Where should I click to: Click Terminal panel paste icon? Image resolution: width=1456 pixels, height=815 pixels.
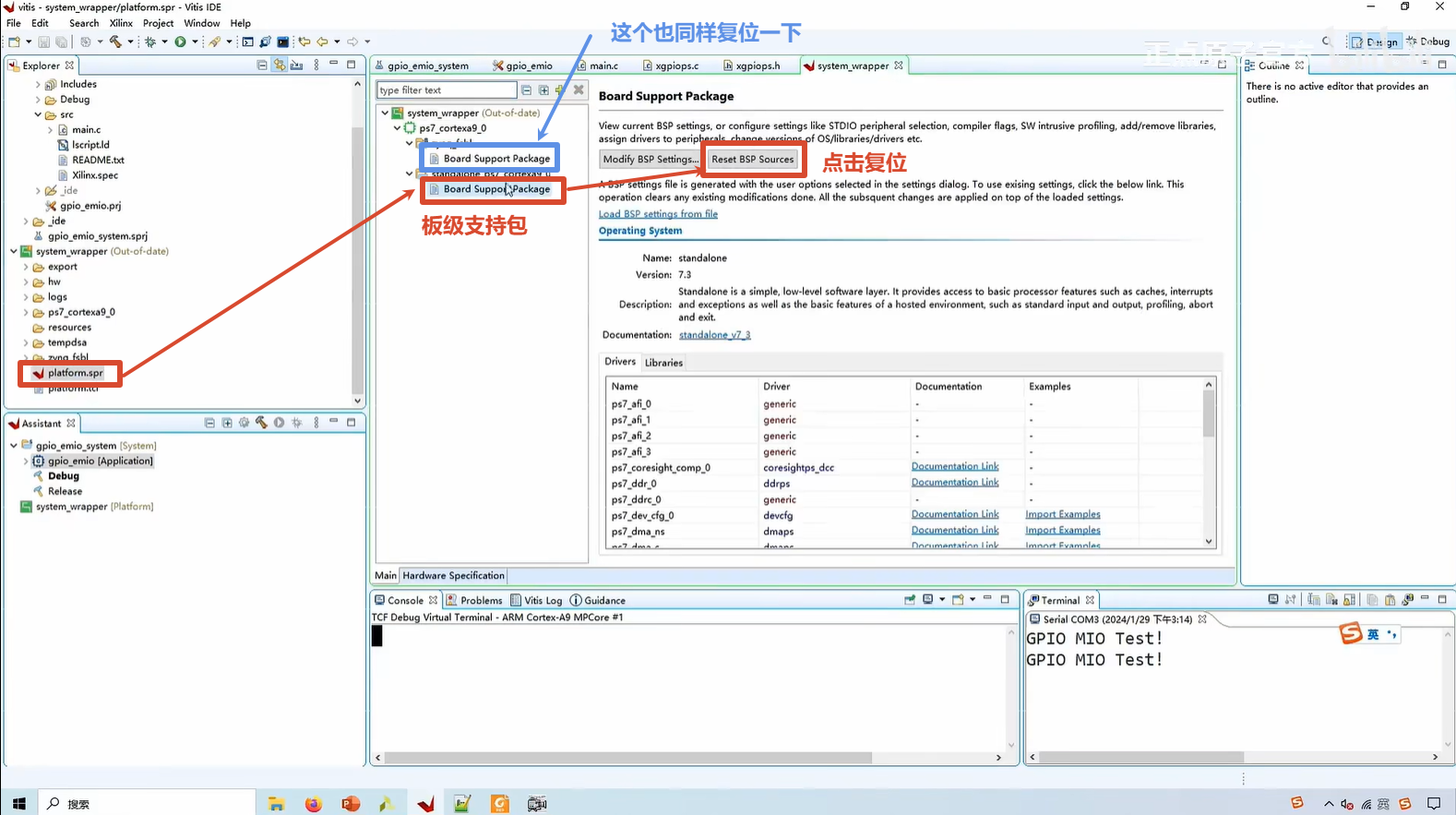(x=1390, y=600)
